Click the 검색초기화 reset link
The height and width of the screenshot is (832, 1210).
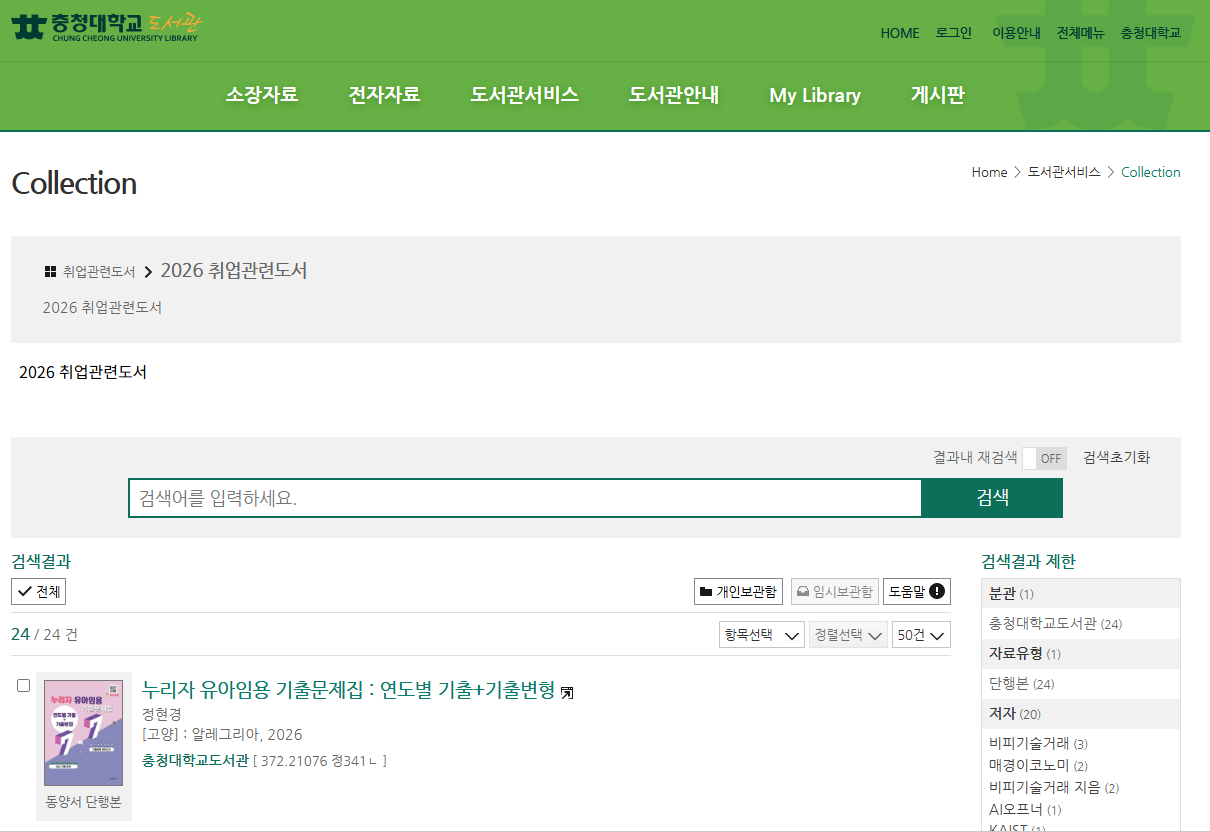pyautogui.click(x=1116, y=457)
